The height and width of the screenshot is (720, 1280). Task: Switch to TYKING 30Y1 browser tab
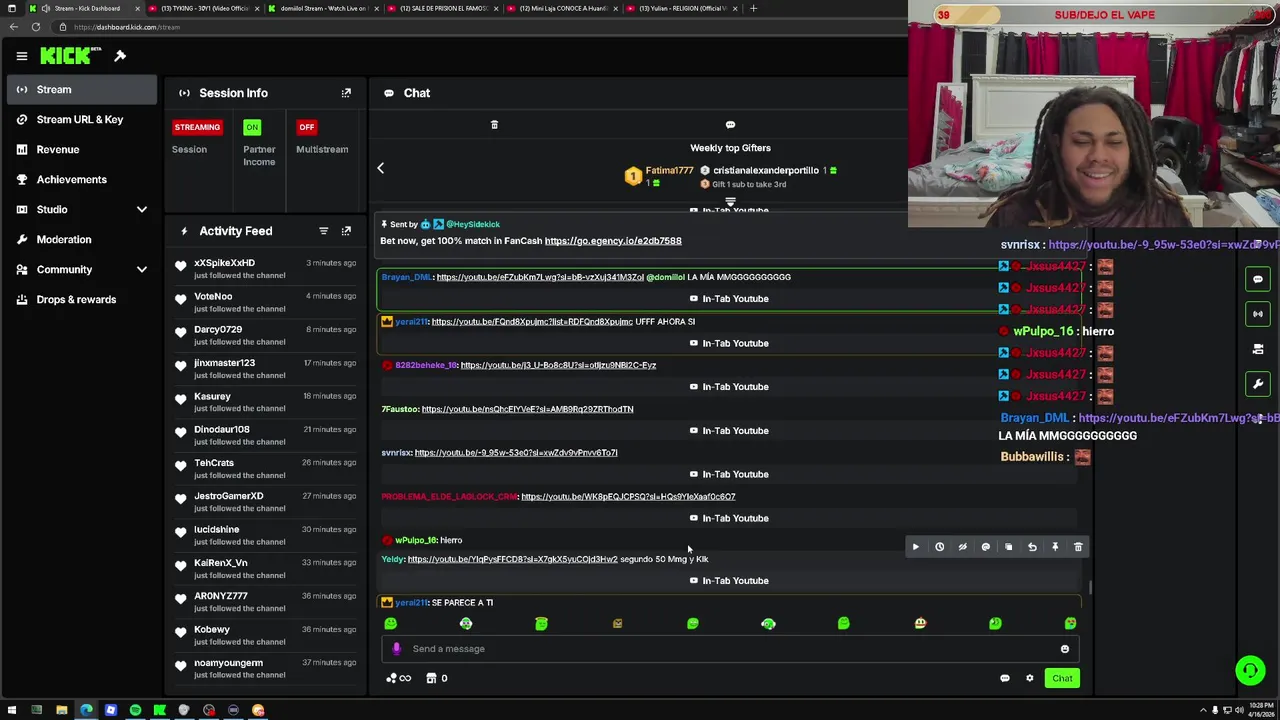(204, 8)
